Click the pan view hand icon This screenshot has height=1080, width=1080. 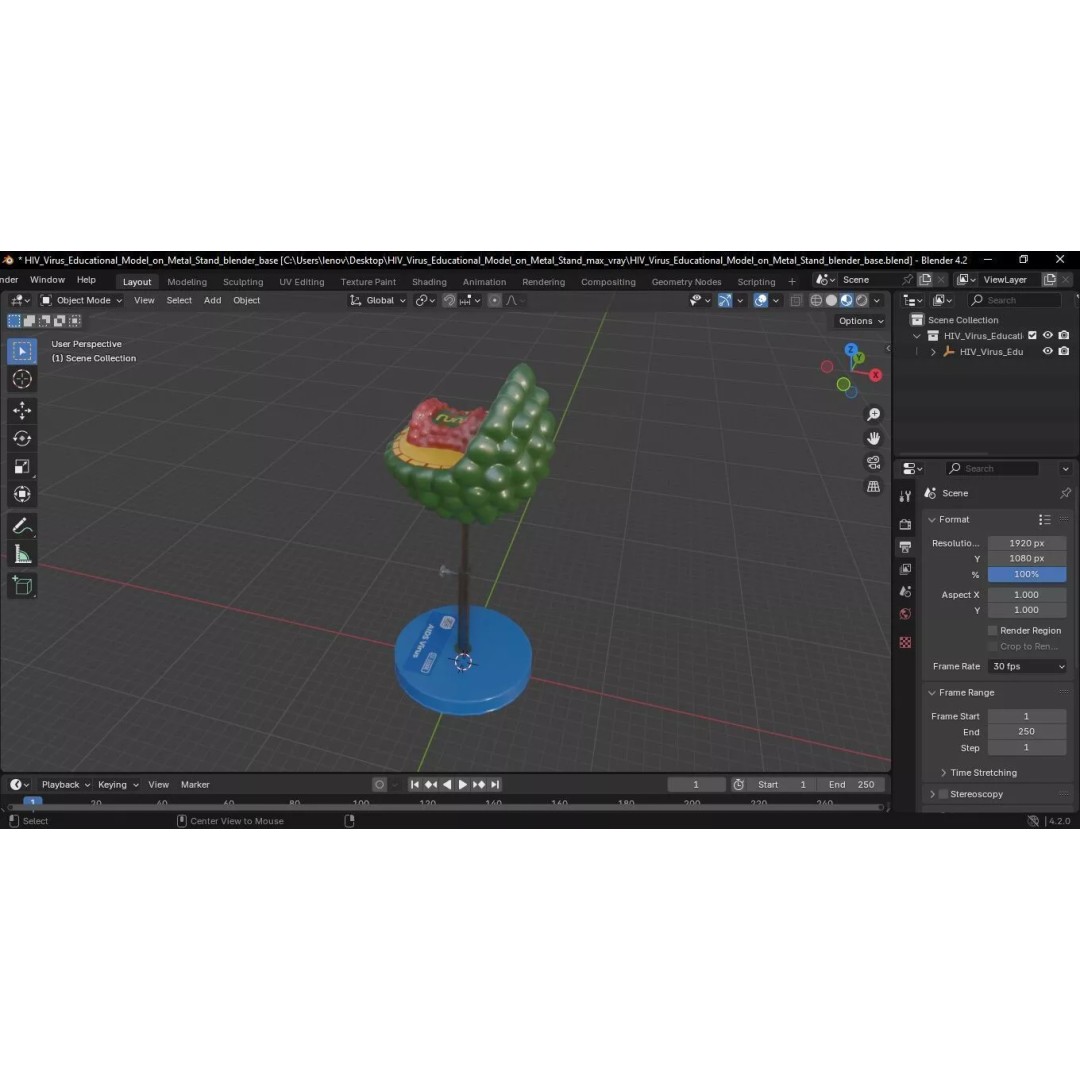click(873, 438)
